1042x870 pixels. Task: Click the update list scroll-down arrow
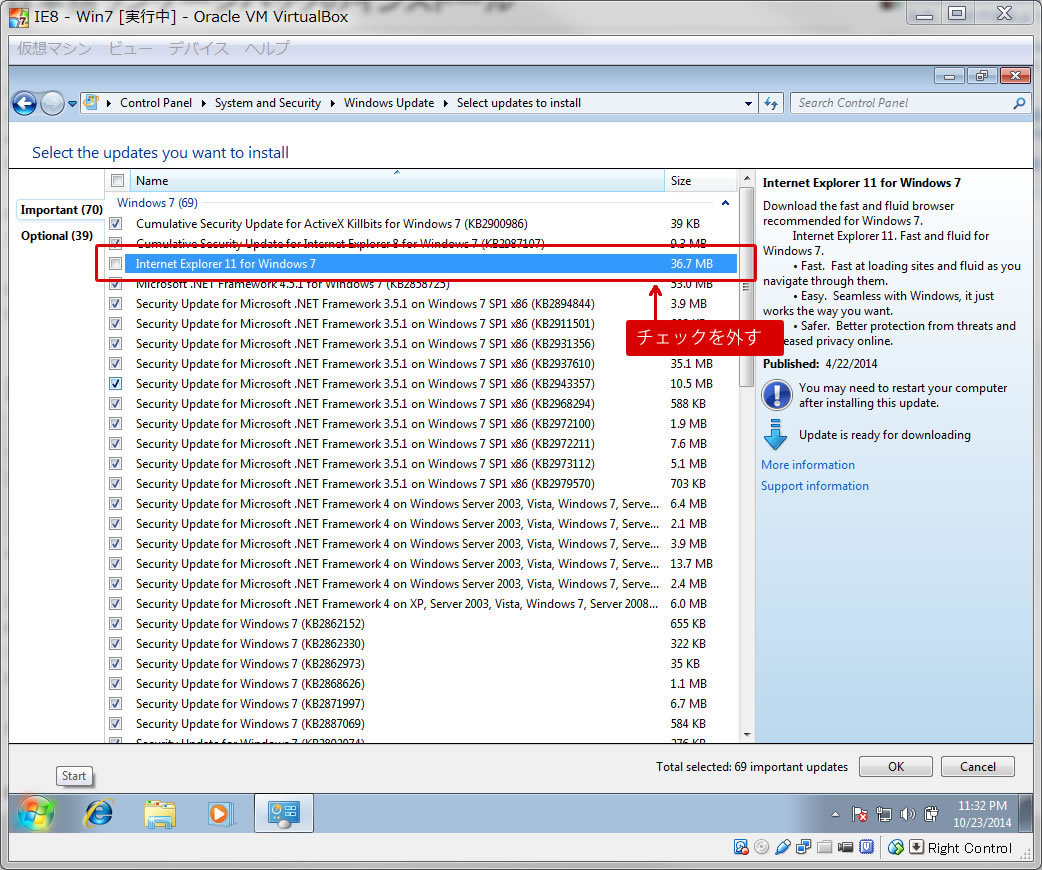[x=746, y=734]
